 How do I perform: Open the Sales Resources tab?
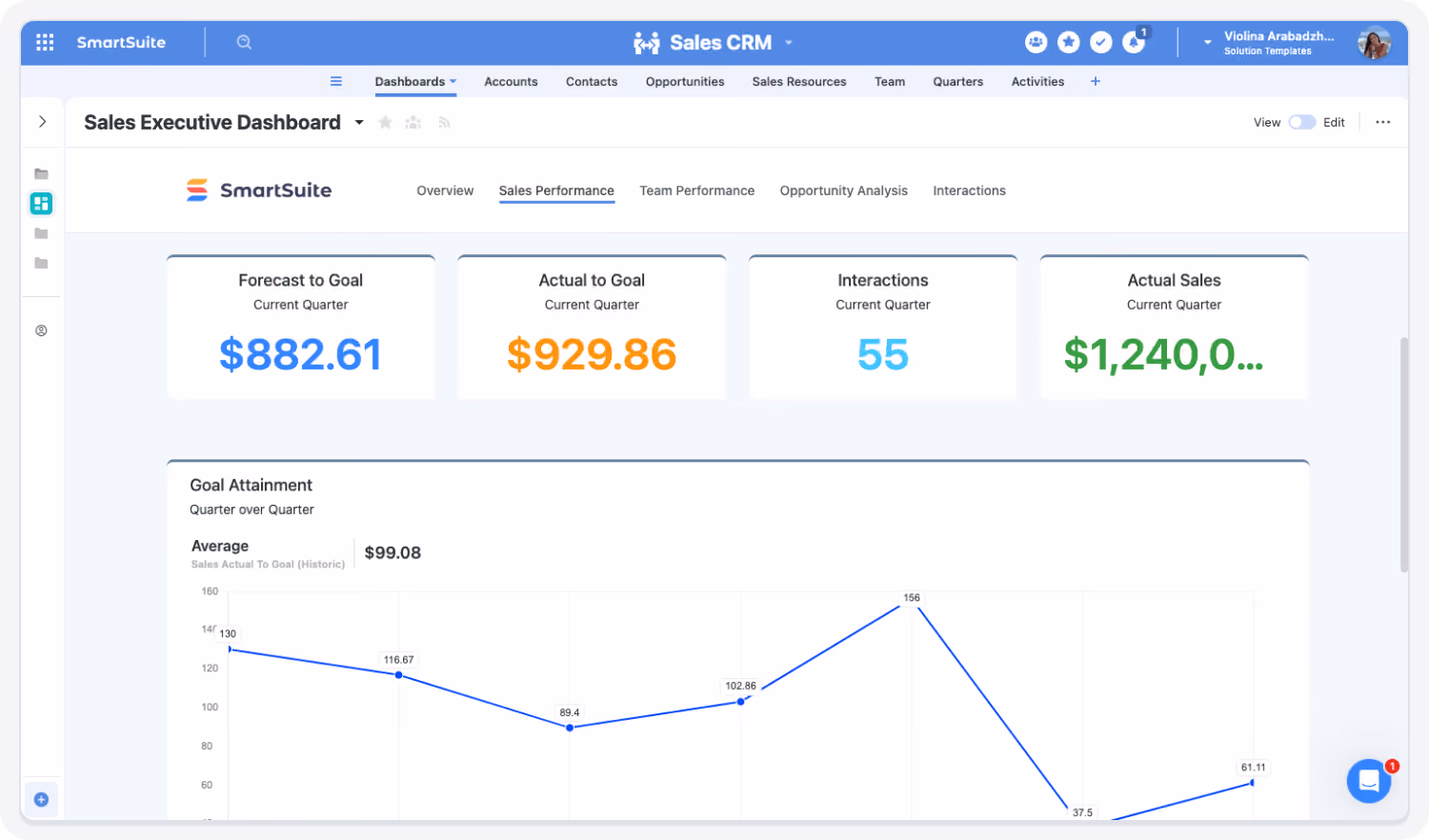pyautogui.click(x=799, y=82)
